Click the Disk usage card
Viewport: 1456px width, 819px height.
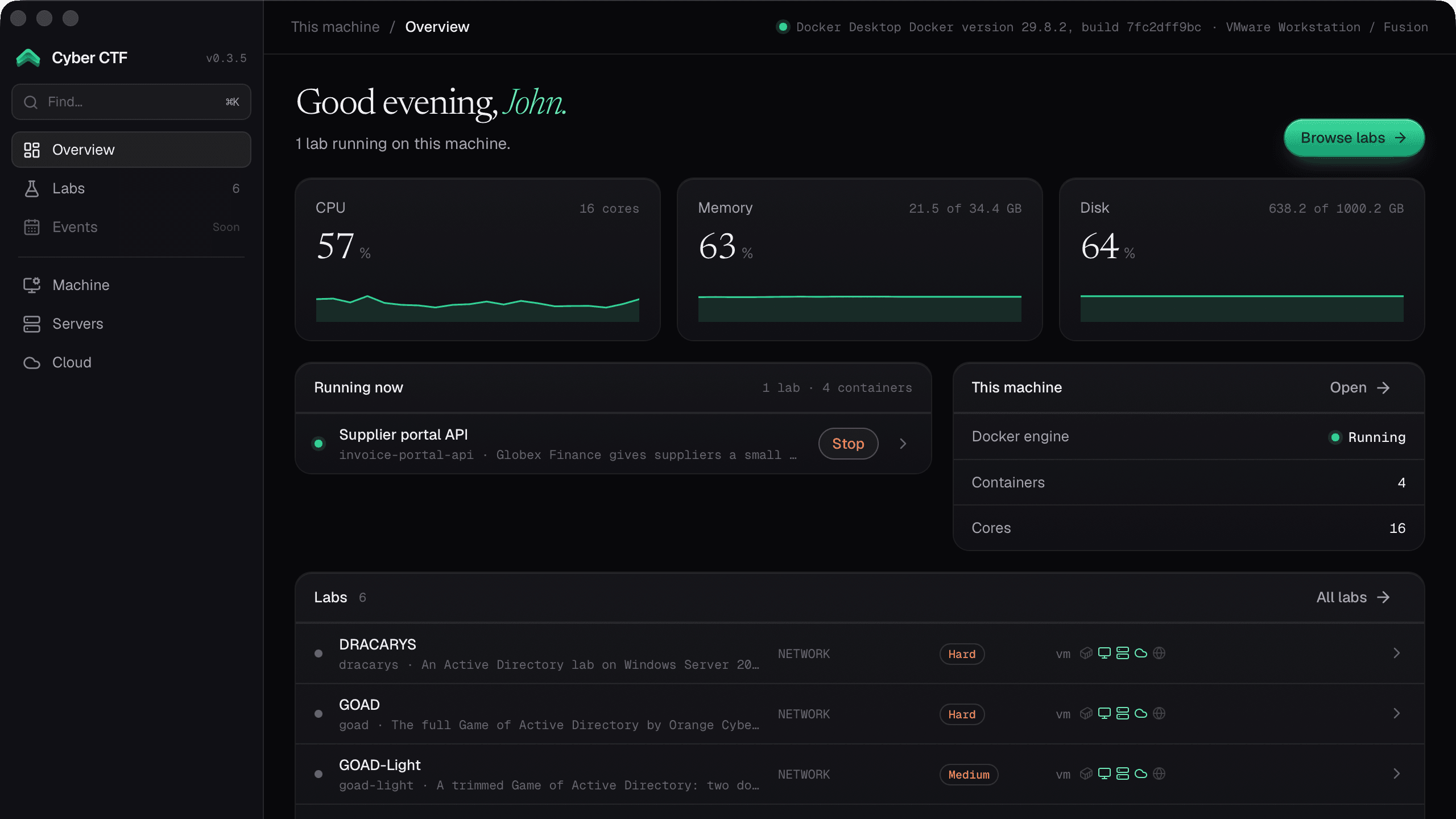tap(1242, 259)
